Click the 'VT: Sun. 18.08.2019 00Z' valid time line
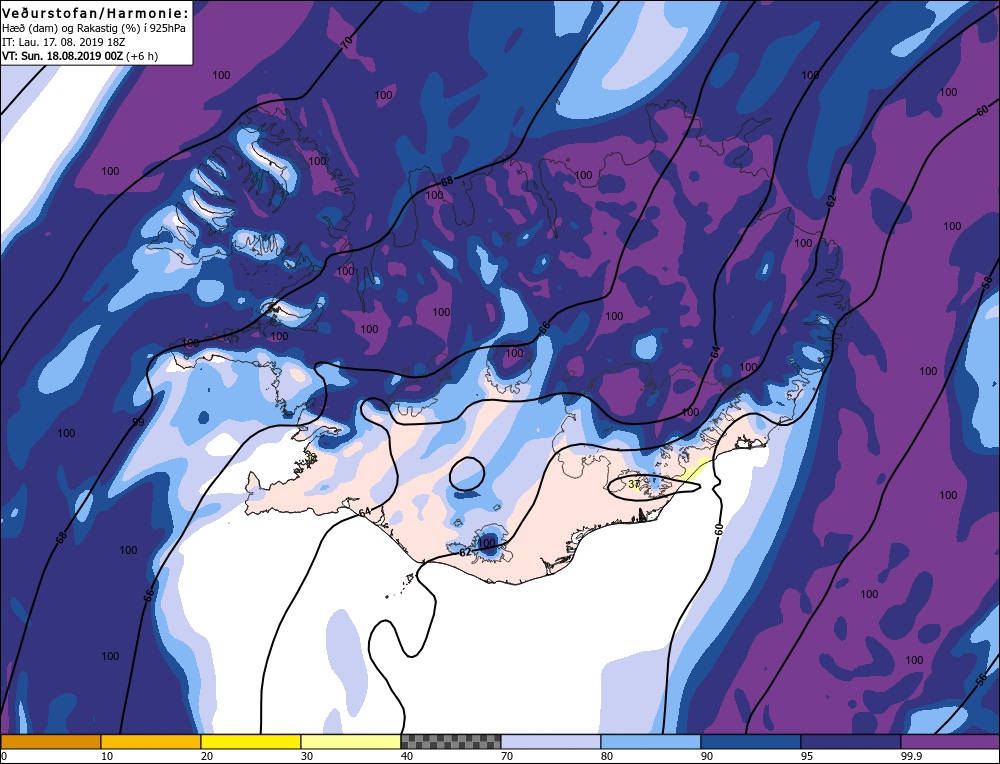The width and height of the screenshot is (1000, 764). coord(62,56)
